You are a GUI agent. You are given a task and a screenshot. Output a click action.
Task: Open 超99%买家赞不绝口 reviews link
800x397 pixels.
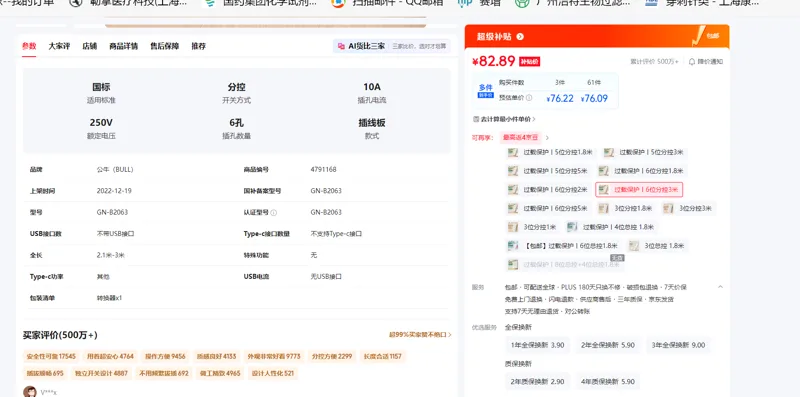click(x=420, y=335)
